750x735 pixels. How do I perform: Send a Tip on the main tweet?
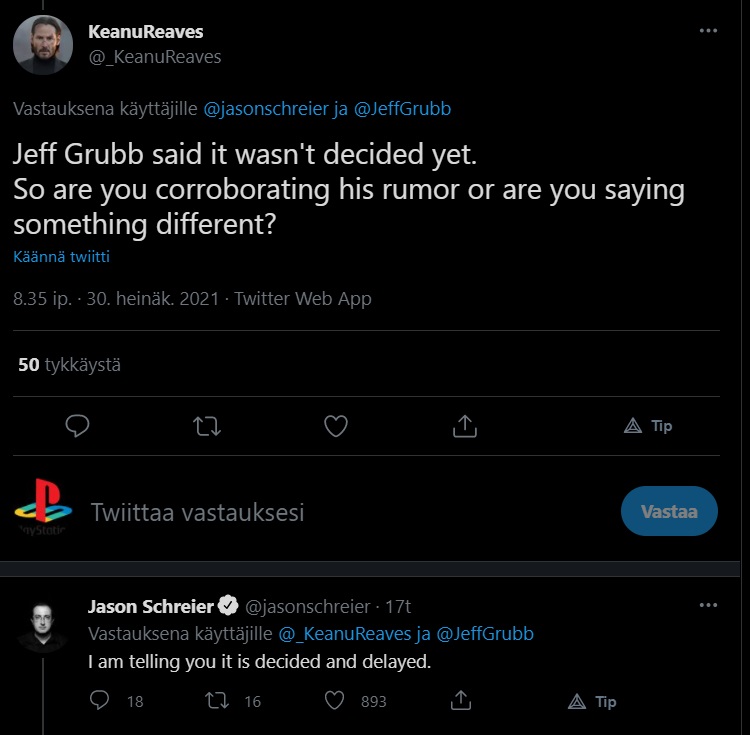pos(647,426)
